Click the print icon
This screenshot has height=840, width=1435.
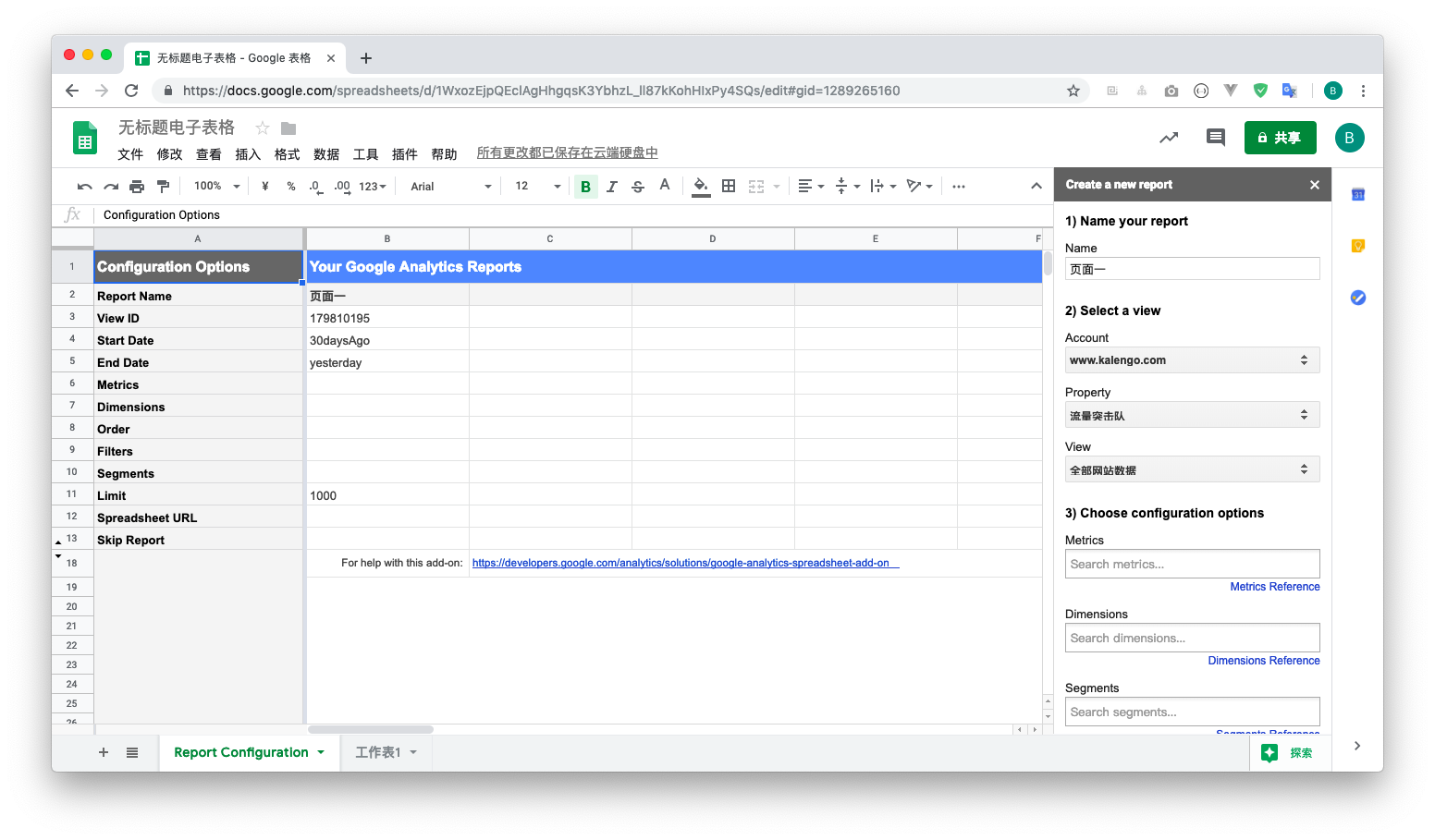[x=137, y=187]
